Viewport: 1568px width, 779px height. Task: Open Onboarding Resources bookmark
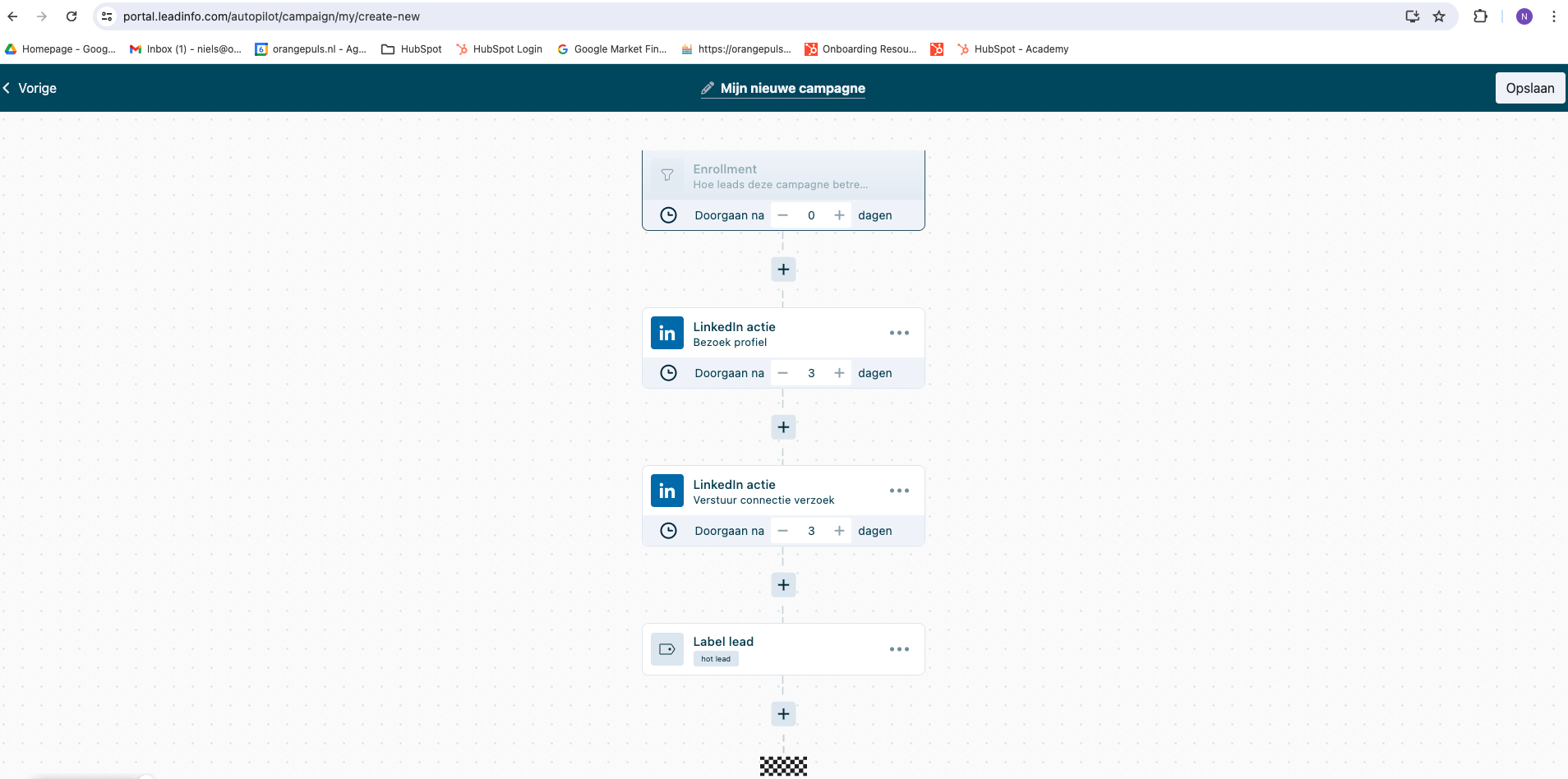(x=860, y=49)
